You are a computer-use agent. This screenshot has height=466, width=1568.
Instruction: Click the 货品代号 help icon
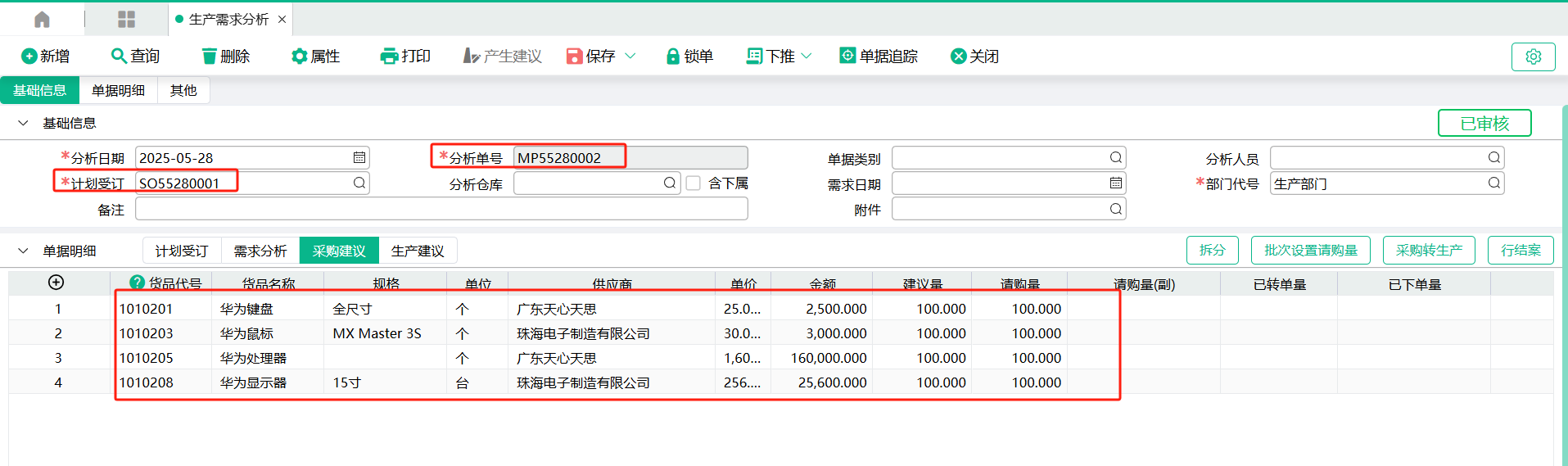(137, 283)
